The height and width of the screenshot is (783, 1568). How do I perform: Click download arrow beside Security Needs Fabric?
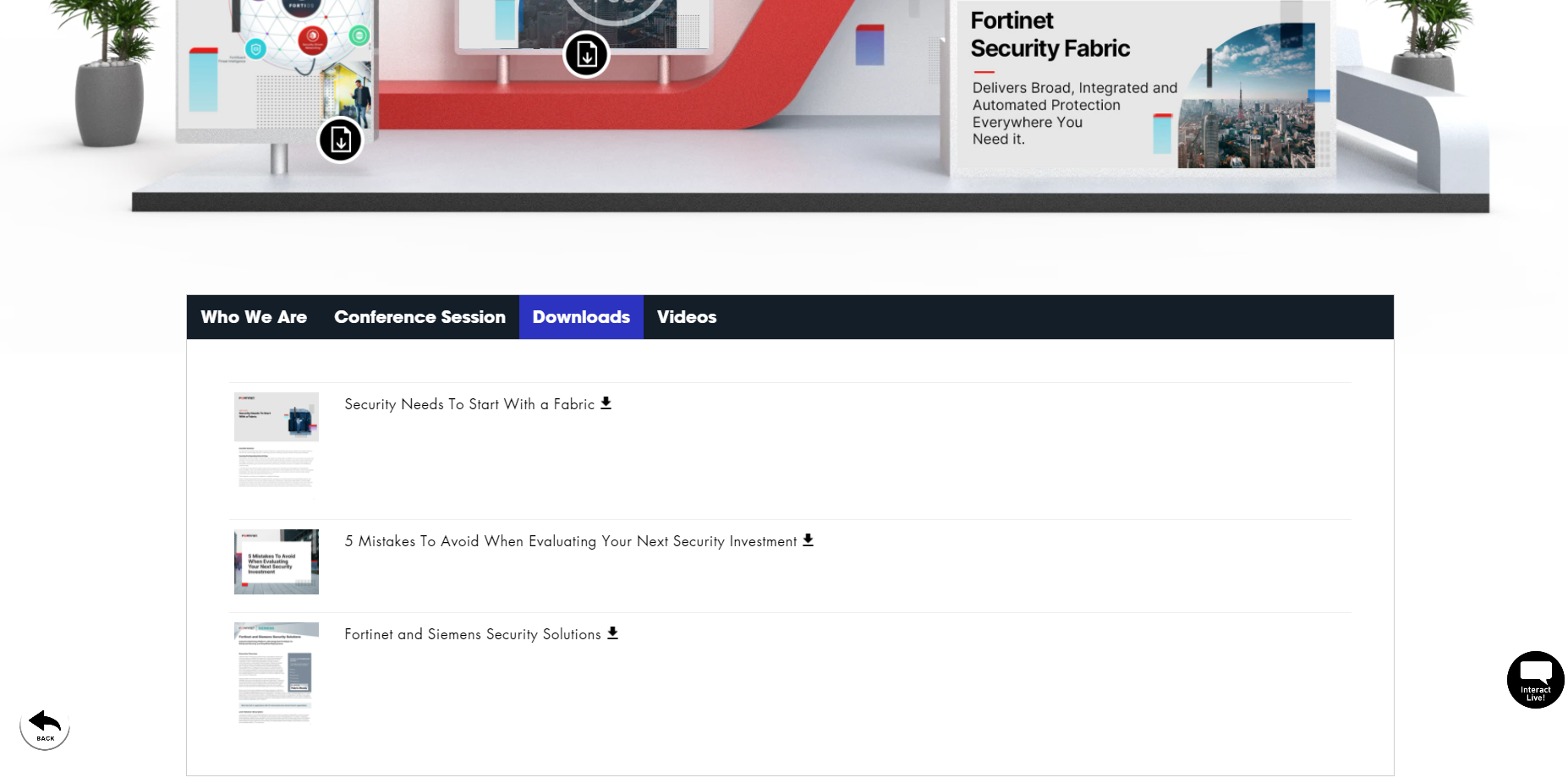coord(606,403)
